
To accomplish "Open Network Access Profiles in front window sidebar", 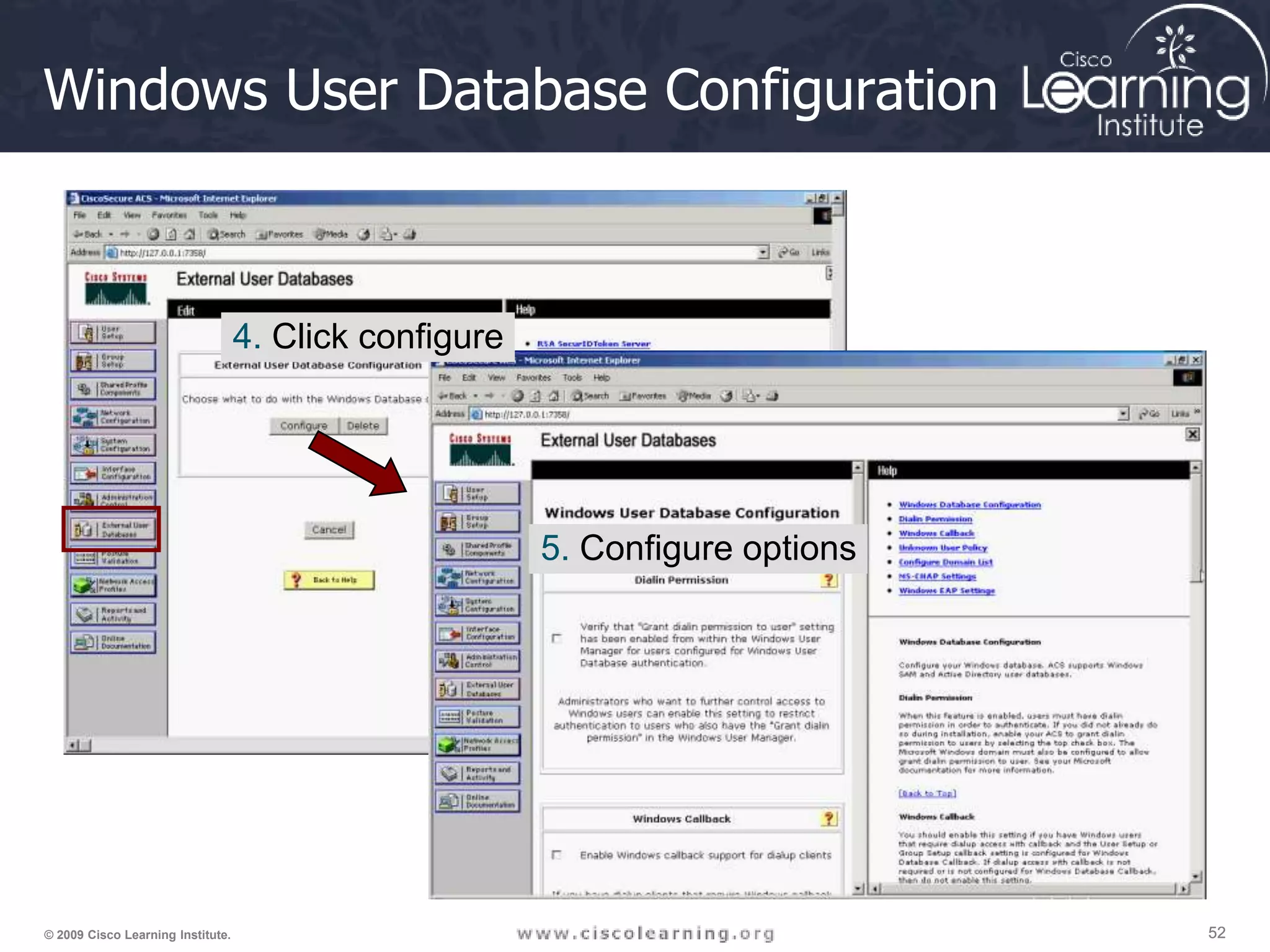I will coord(477,744).
